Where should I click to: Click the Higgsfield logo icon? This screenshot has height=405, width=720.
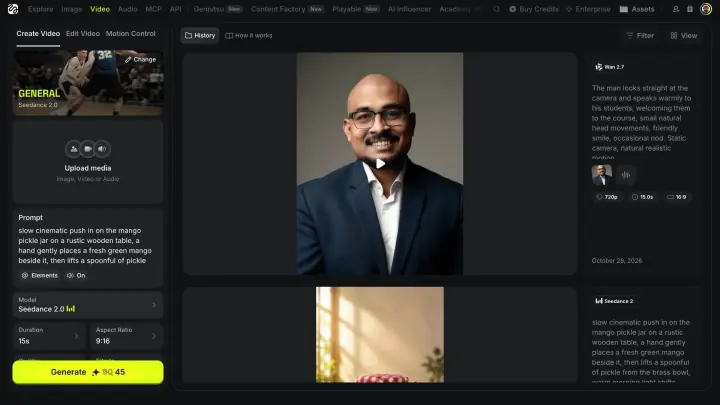click(x=13, y=9)
